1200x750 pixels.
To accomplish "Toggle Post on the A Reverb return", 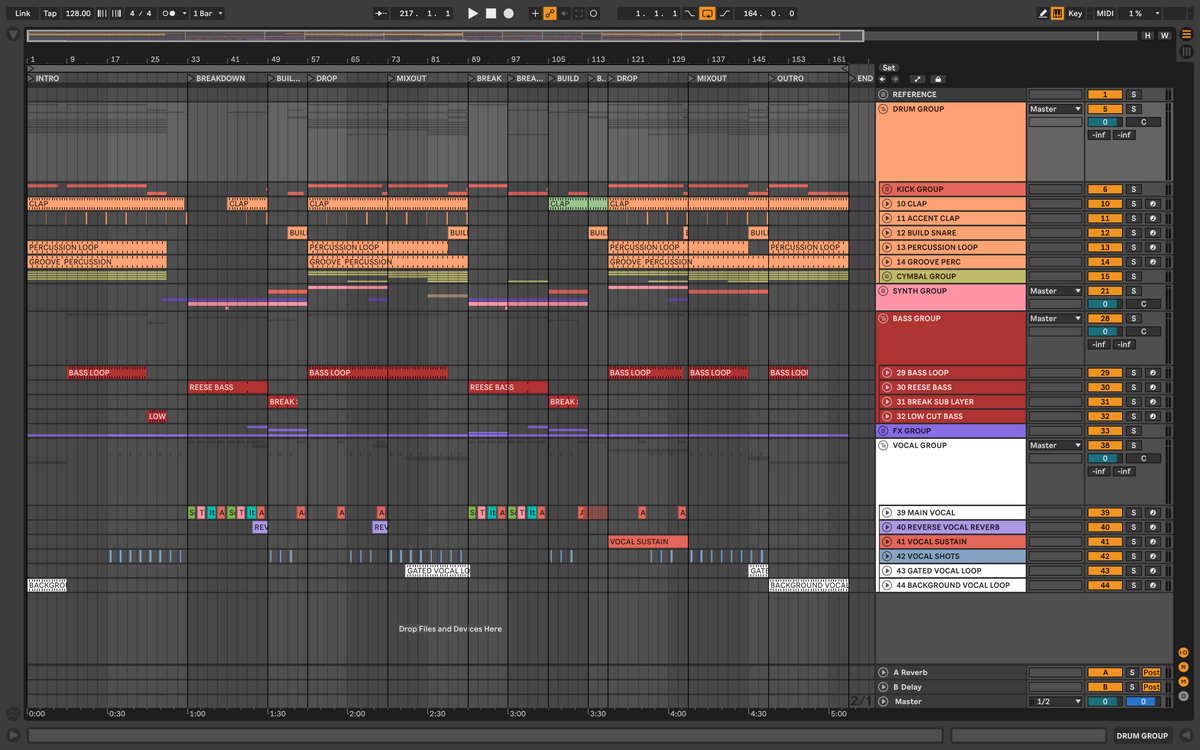I will [1151, 673].
